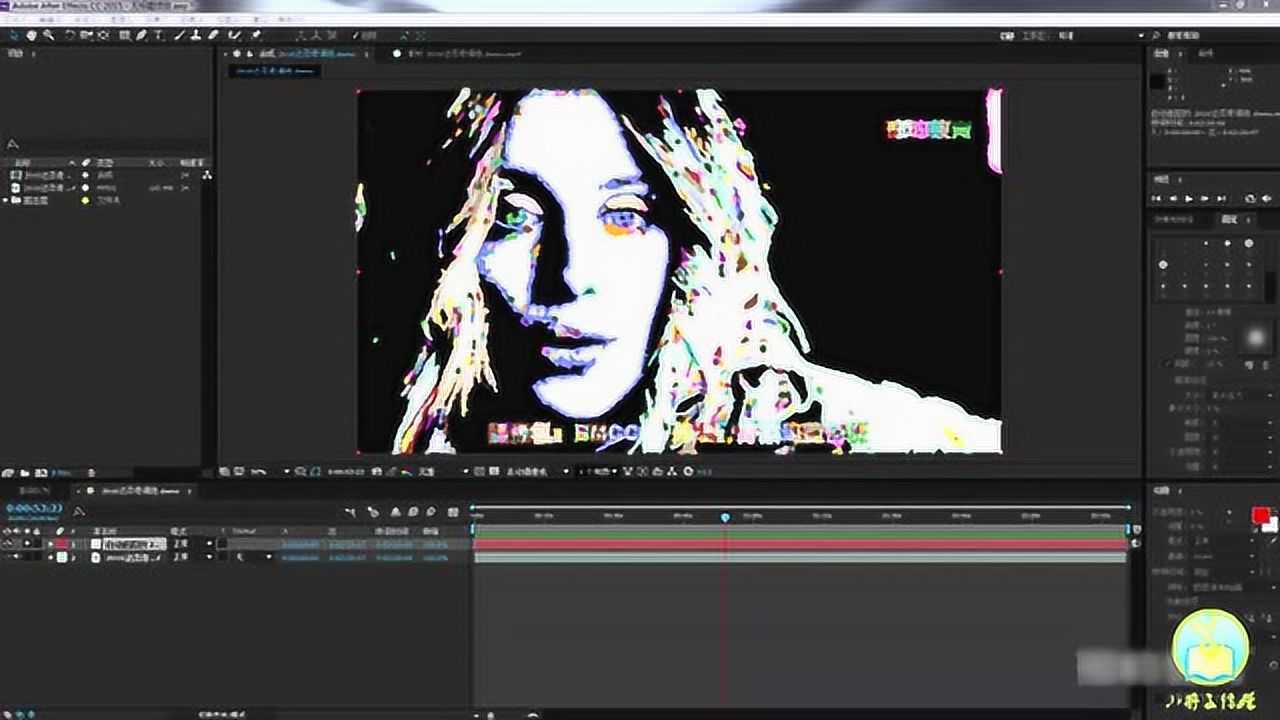Viewport: 1280px width, 720px height.
Task: Open blending mode dropdown for first timeline layer
Action: point(192,544)
